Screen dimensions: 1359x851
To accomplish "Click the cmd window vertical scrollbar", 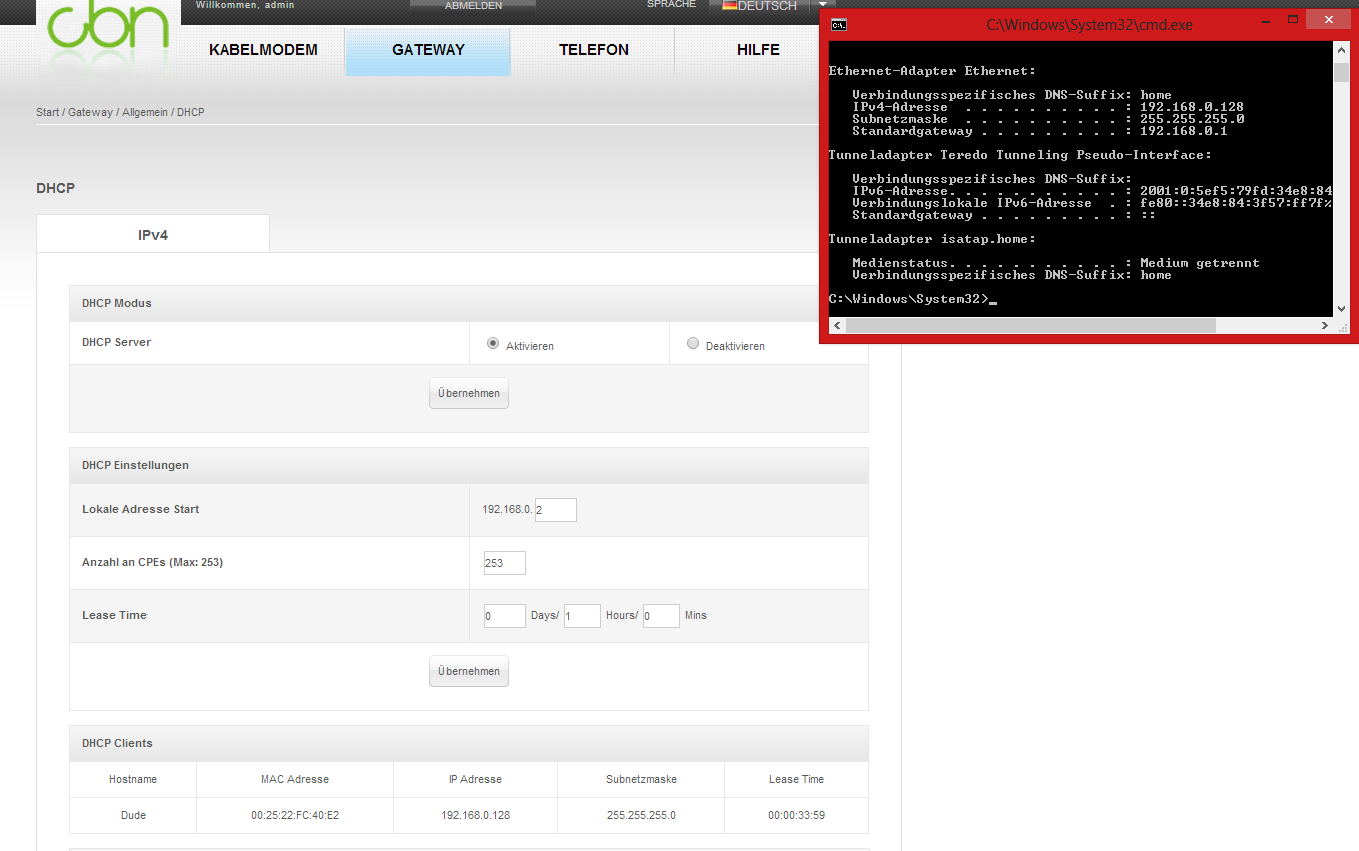I will pyautogui.click(x=1341, y=180).
